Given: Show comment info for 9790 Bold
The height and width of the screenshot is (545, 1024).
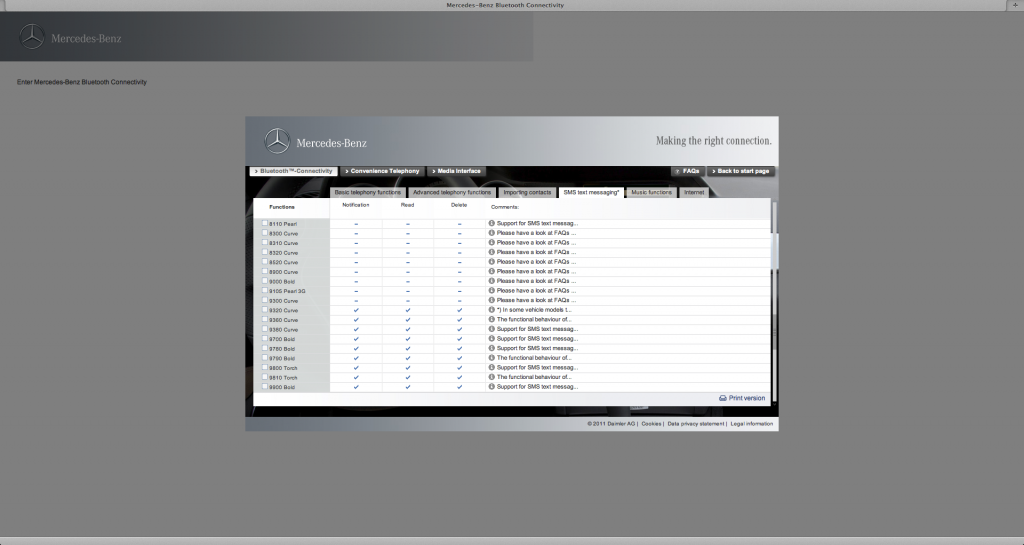Looking at the screenshot, I should coord(492,358).
